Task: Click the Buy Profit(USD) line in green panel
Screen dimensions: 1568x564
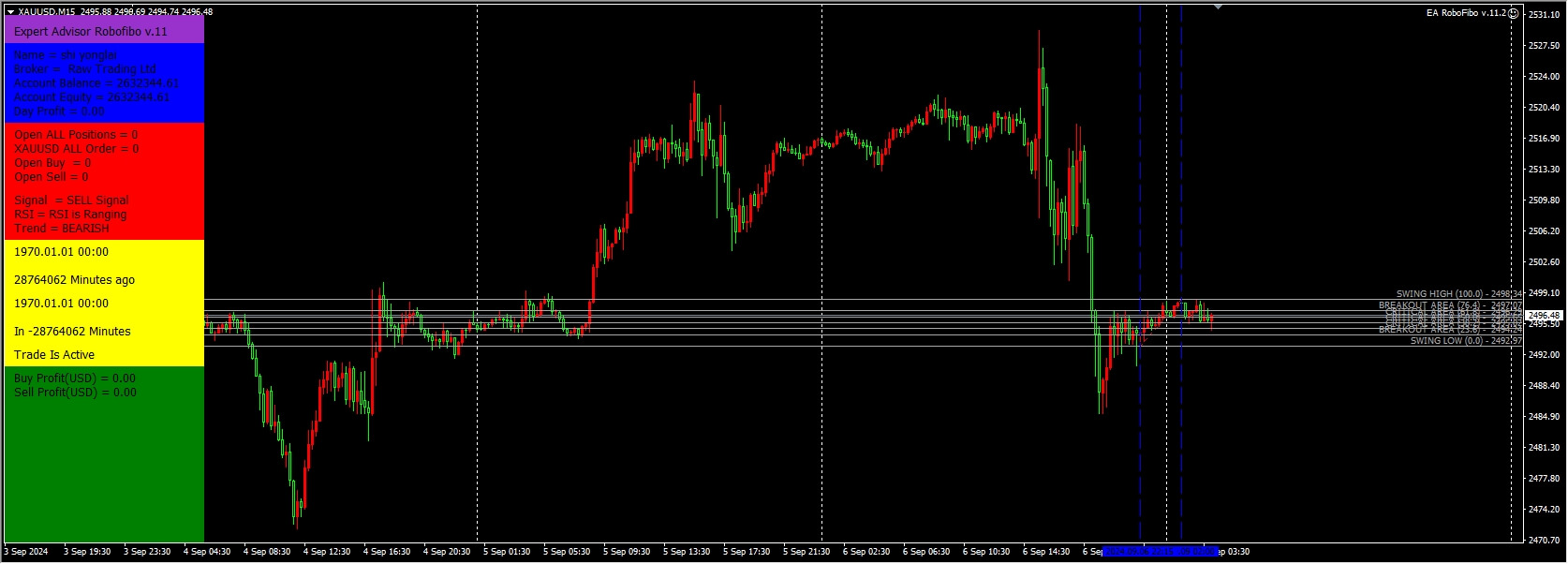Action: click(75, 378)
